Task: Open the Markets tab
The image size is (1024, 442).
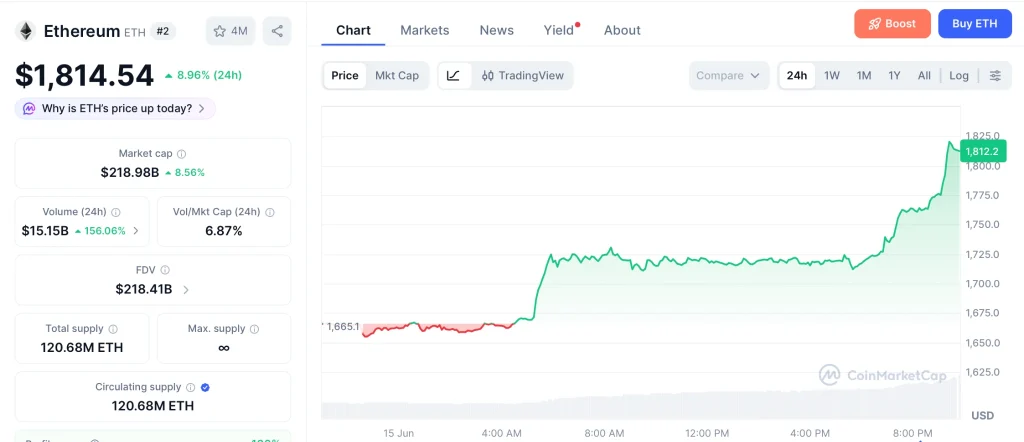Action: (x=424, y=30)
